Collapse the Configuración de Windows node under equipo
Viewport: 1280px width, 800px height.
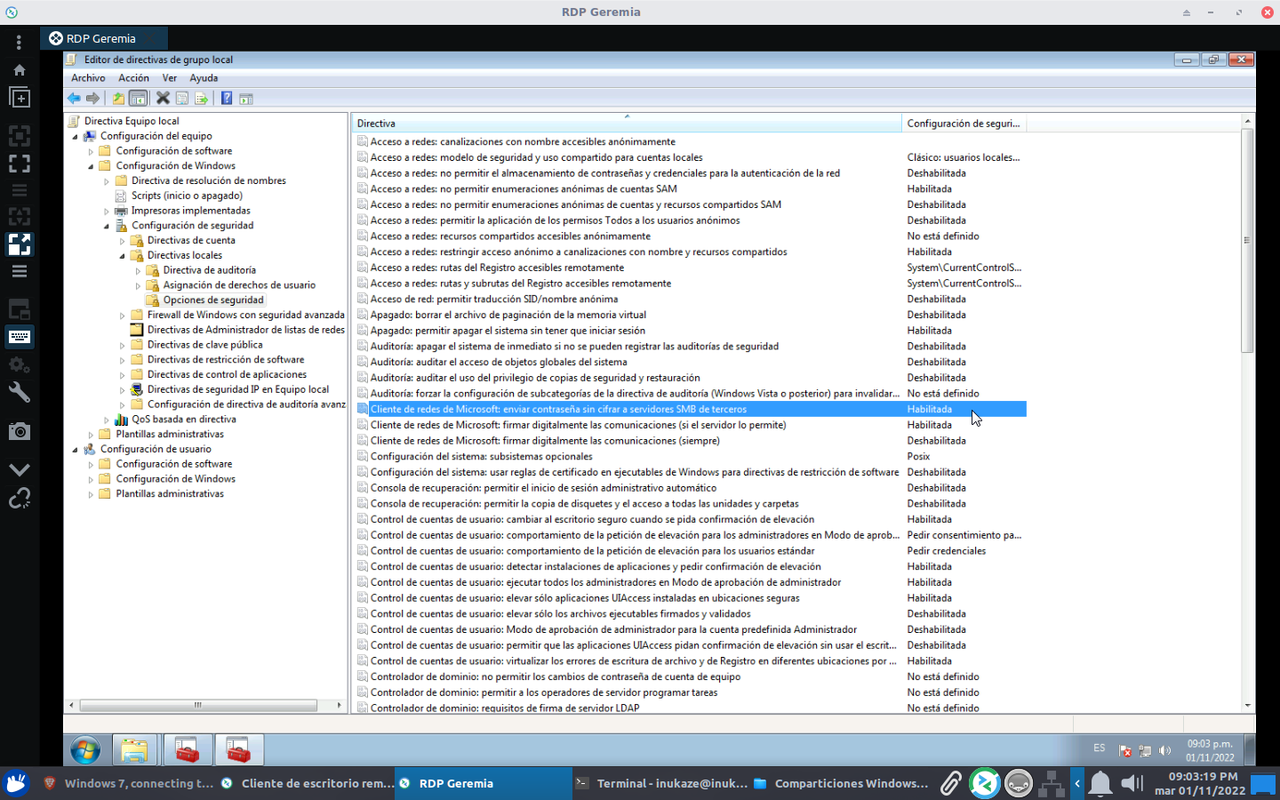click(91, 166)
